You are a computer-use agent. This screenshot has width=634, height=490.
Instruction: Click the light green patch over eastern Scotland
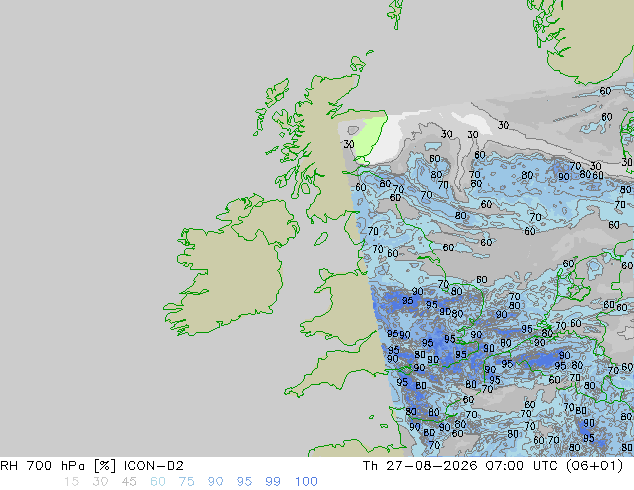coord(371,137)
